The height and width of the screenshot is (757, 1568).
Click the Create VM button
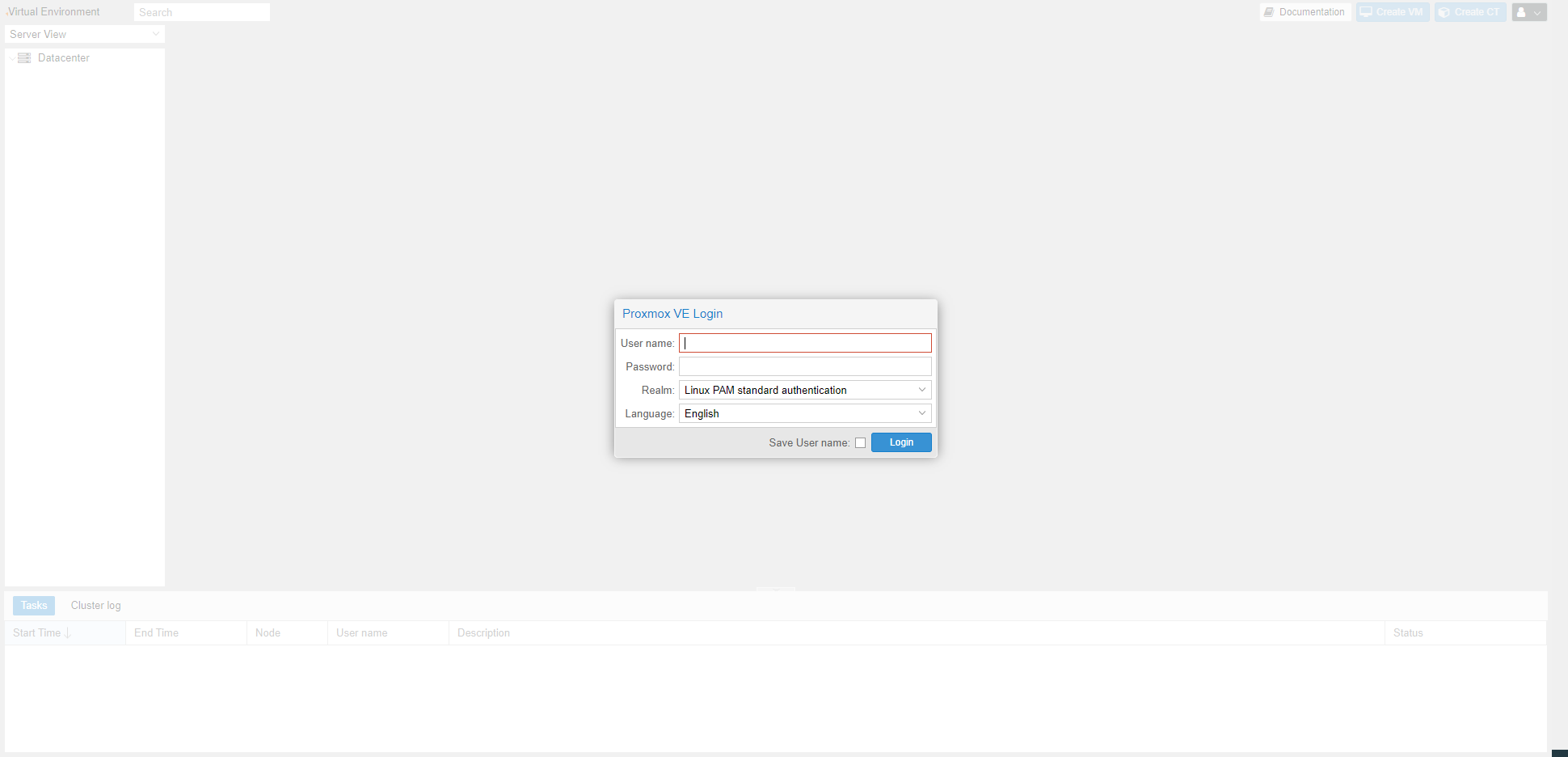pyautogui.click(x=1393, y=12)
